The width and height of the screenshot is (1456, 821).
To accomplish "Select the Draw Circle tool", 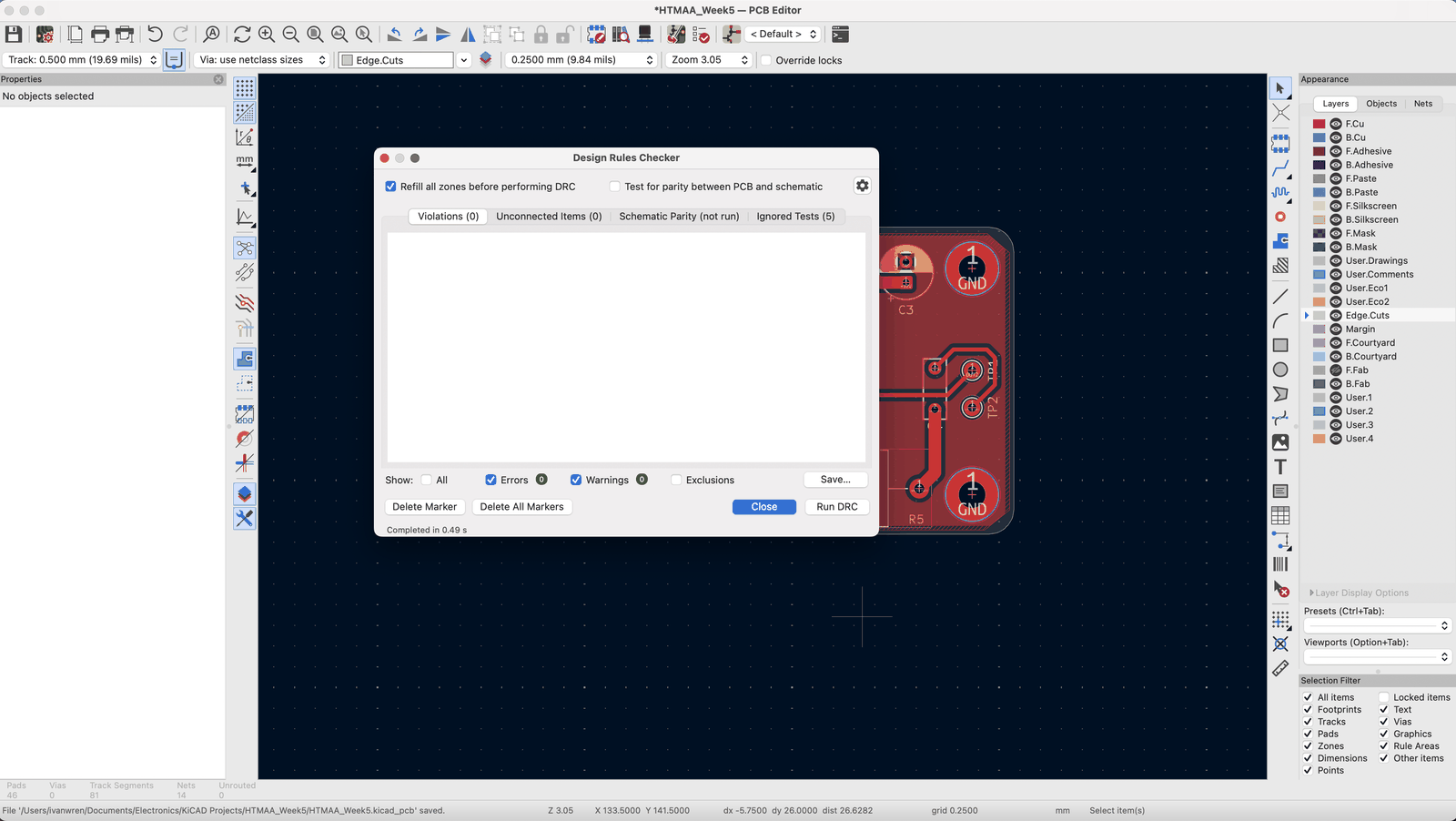I will pyautogui.click(x=1280, y=370).
